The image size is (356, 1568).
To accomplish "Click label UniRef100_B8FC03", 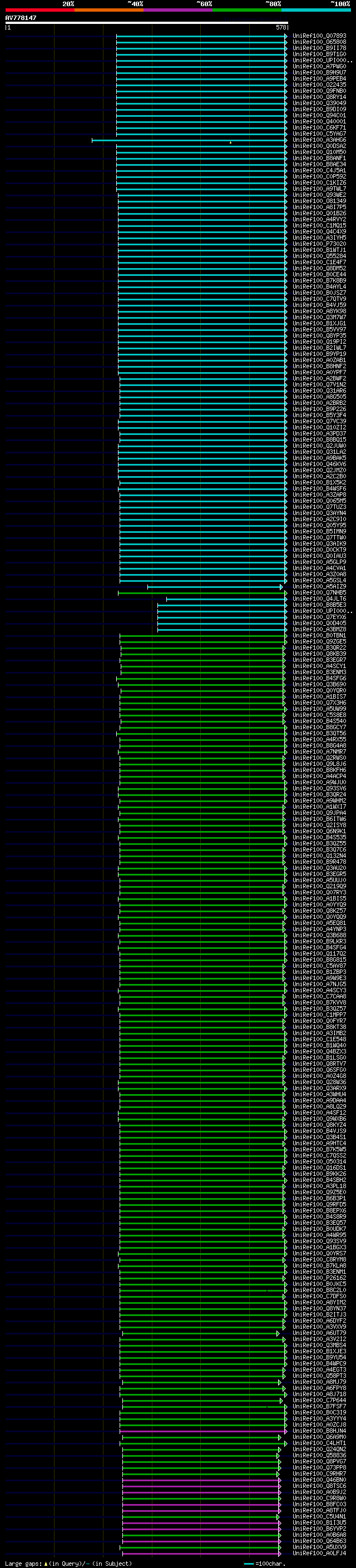I will (319, 1504).
